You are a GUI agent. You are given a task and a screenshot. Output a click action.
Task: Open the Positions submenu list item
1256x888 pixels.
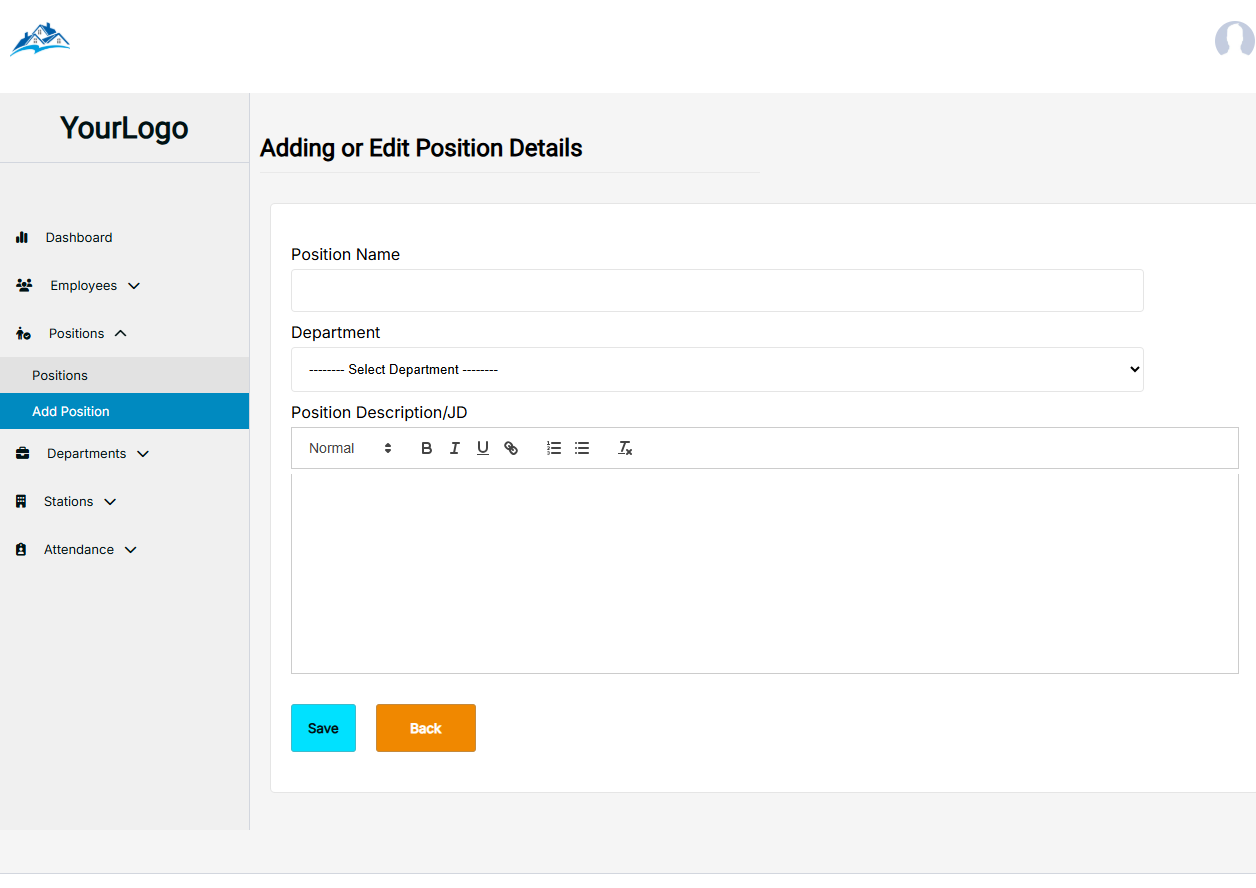point(60,375)
